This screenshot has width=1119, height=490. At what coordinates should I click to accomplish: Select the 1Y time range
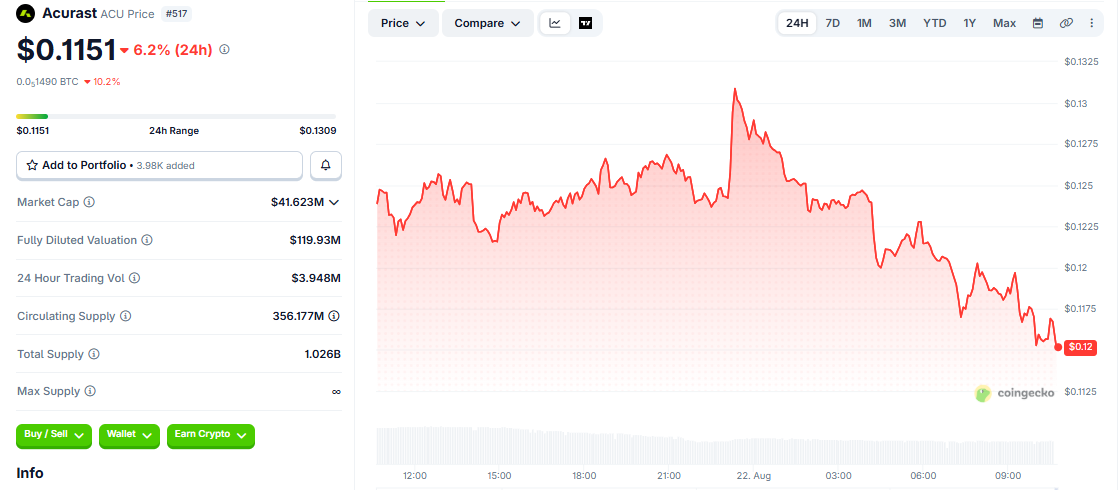[x=970, y=23]
